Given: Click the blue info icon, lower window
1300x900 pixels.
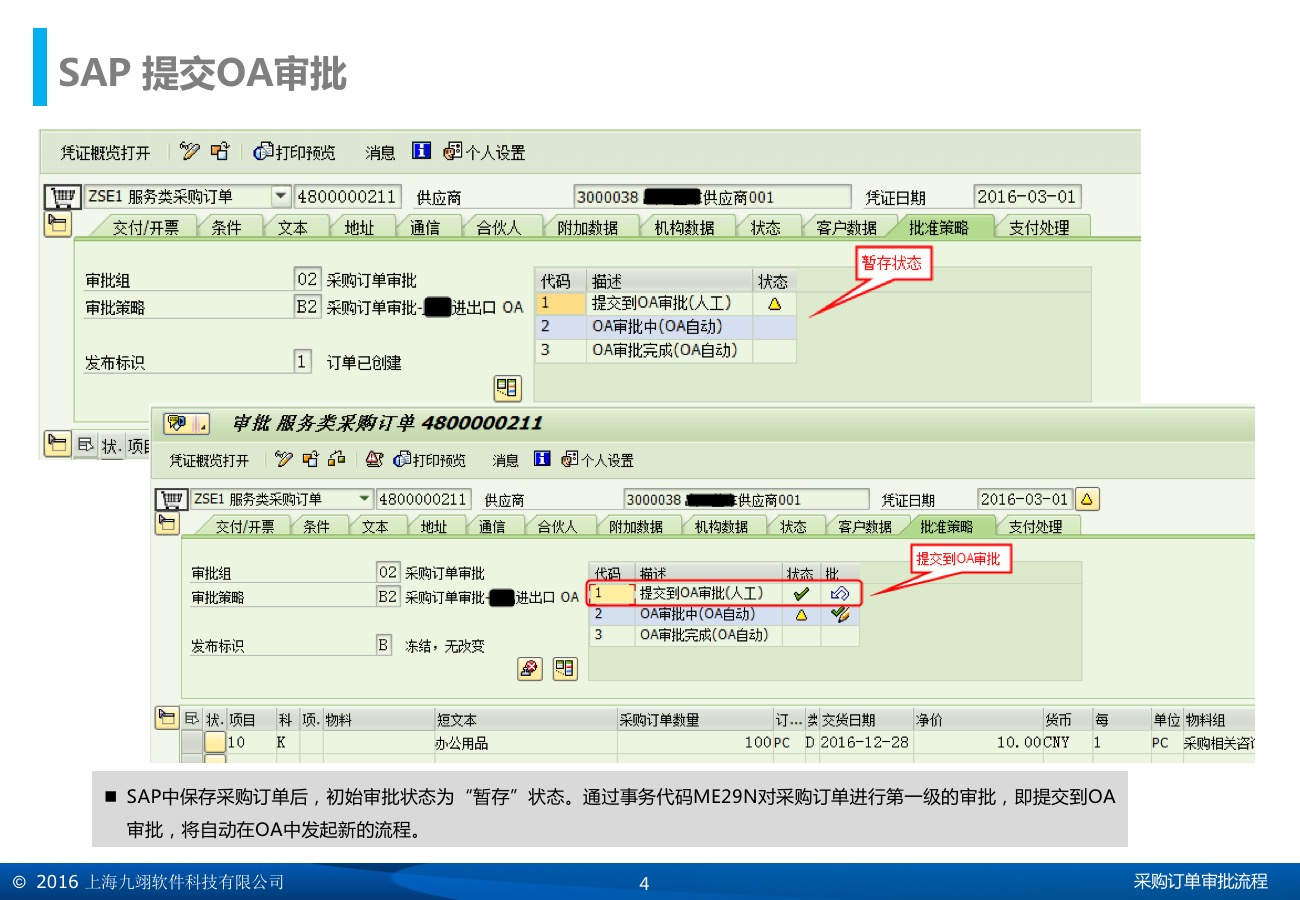Looking at the screenshot, I should coord(542,459).
